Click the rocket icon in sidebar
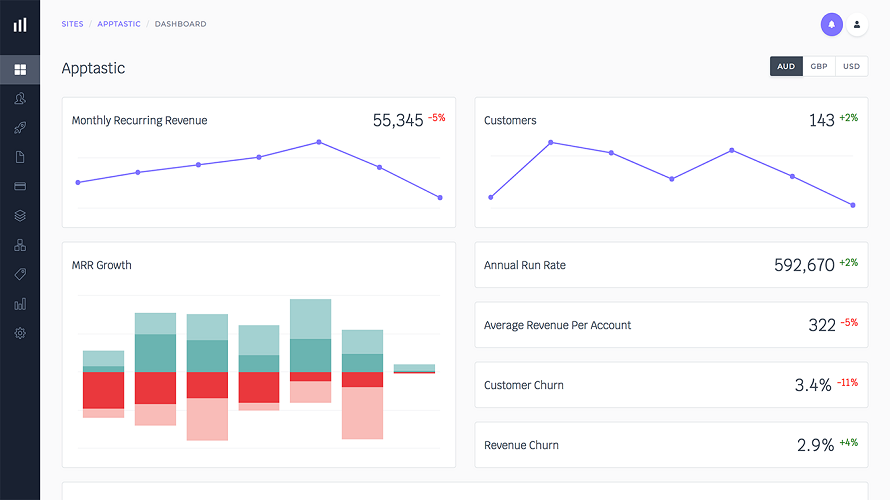This screenshot has width=890, height=500. coord(20,128)
